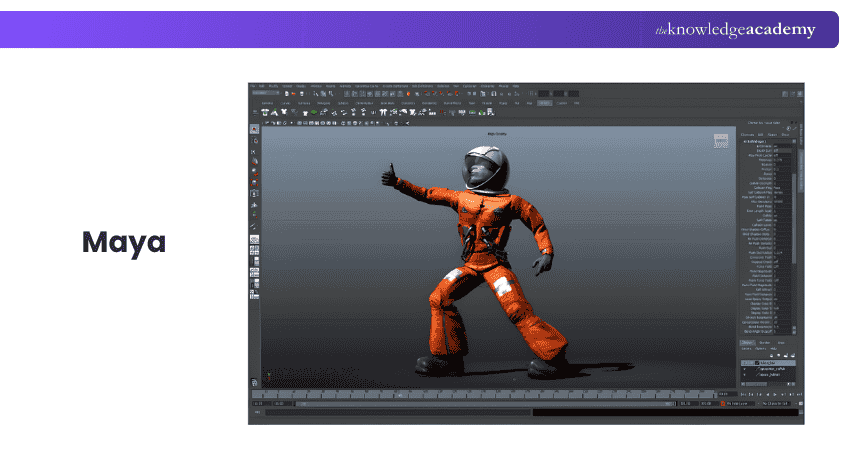Screen dimensions: 850x450
Task: Click the MEL command line input field
Action: 398,412
